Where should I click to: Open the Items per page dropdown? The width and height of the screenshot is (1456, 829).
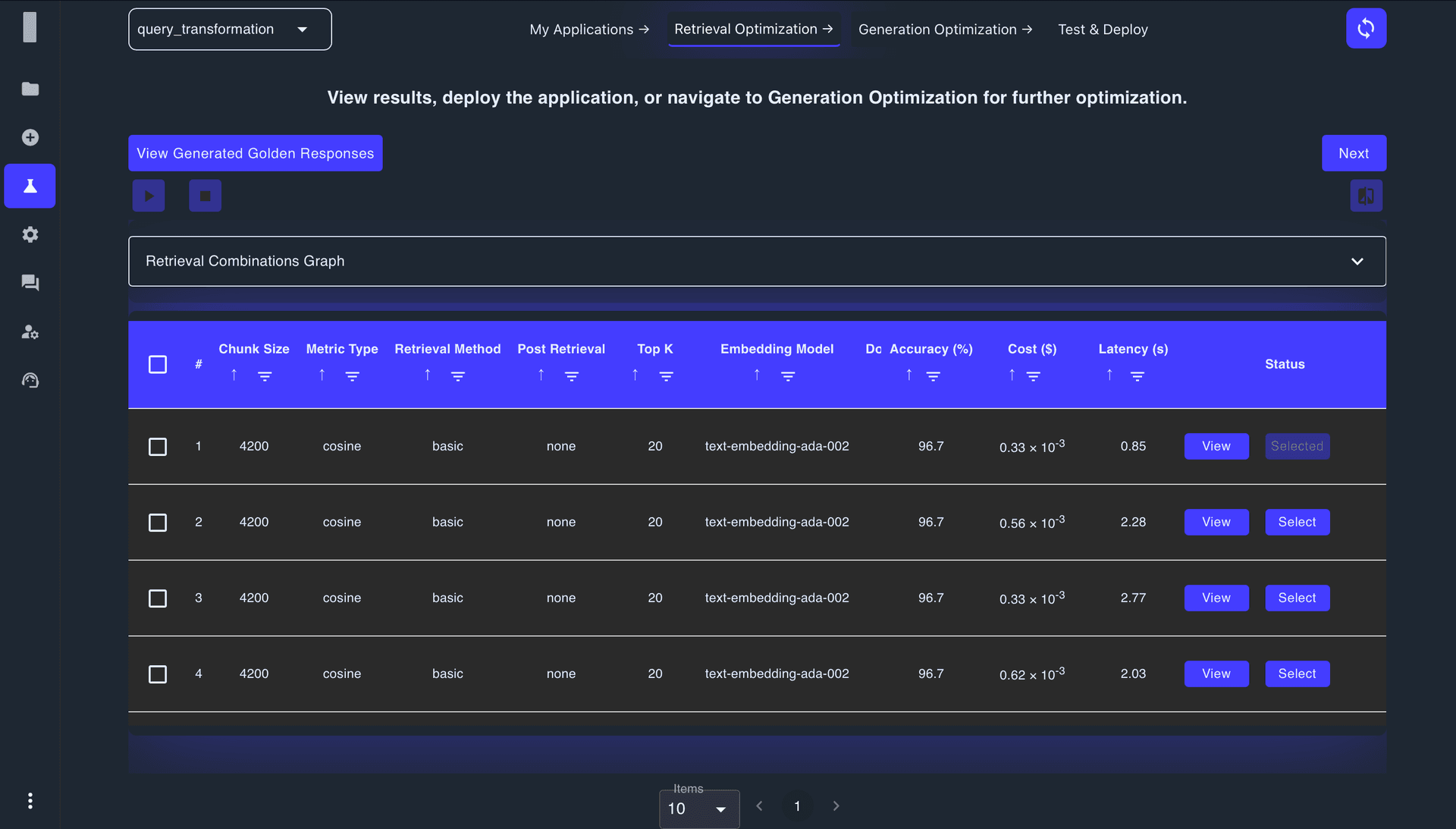(x=698, y=809)
